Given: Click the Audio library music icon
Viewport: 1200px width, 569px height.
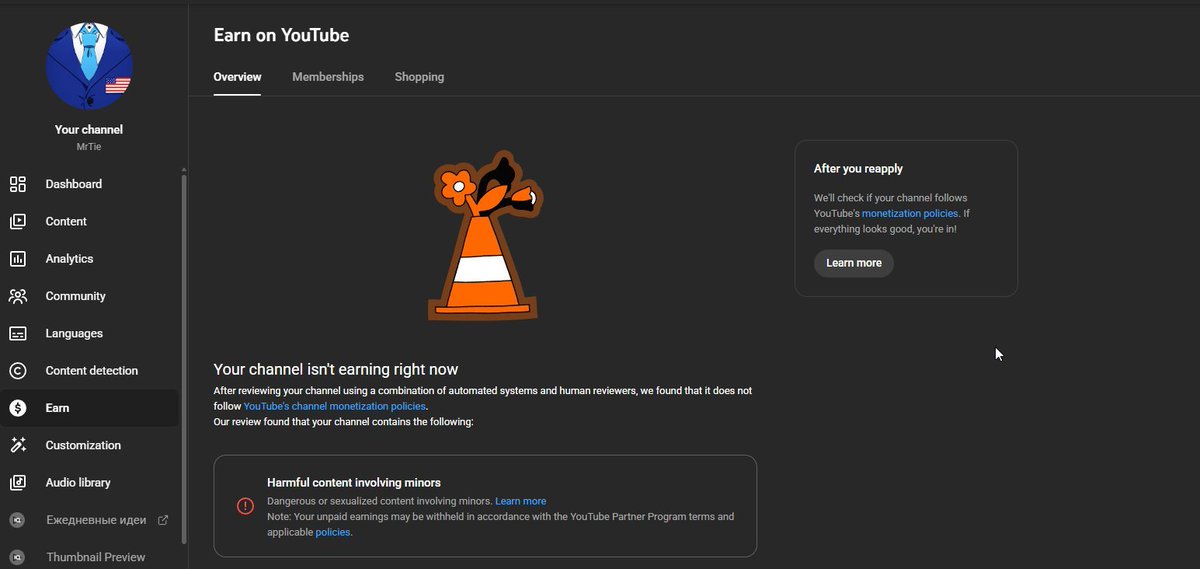Looking at the screenshot, I should pyautogui.click(x=17, y=482).
